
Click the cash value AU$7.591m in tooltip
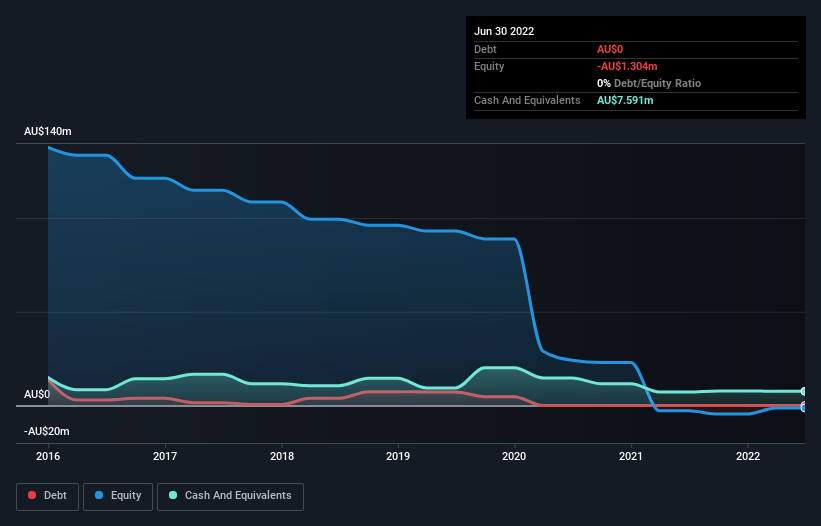(625, 100)
